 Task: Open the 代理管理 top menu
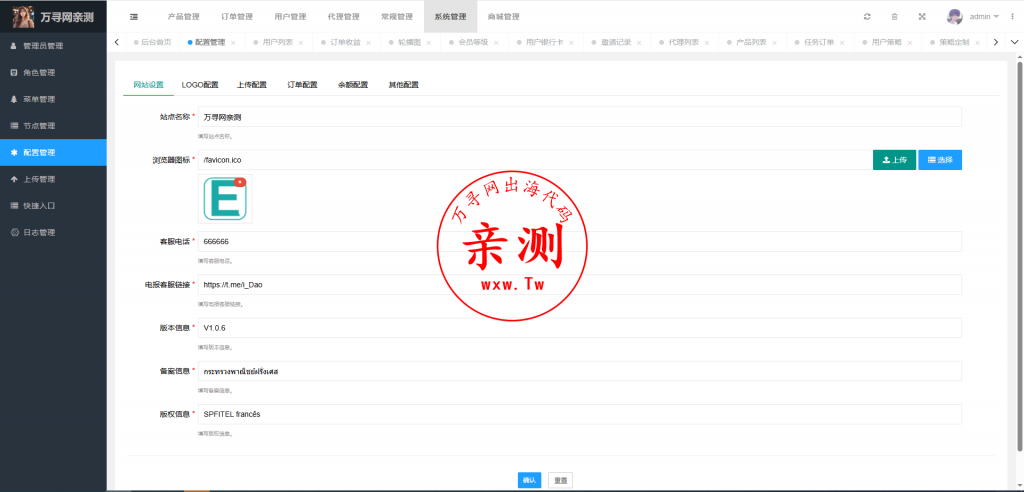coord(344,16)
